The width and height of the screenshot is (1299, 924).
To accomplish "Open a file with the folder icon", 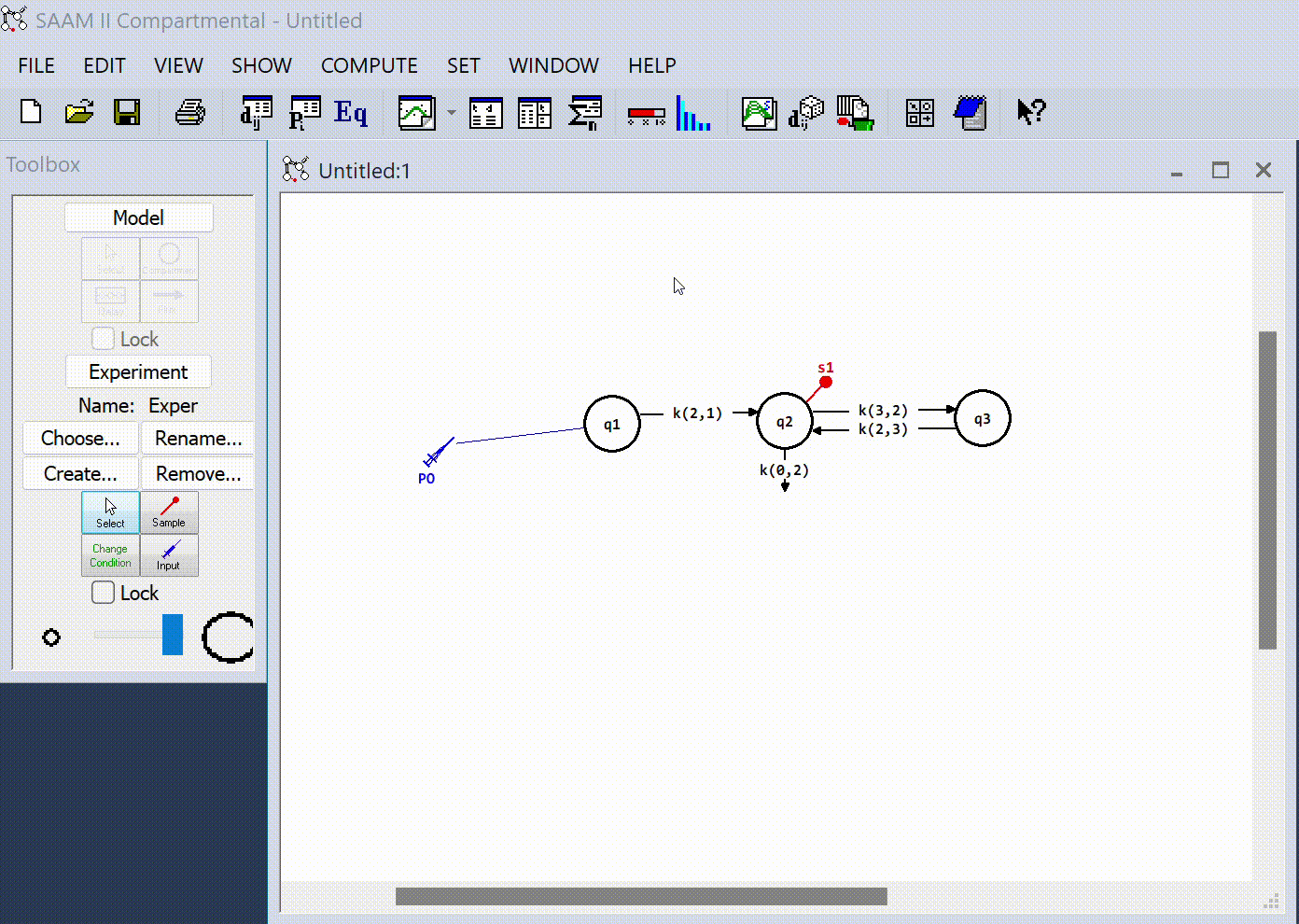I will pos(79,113).
